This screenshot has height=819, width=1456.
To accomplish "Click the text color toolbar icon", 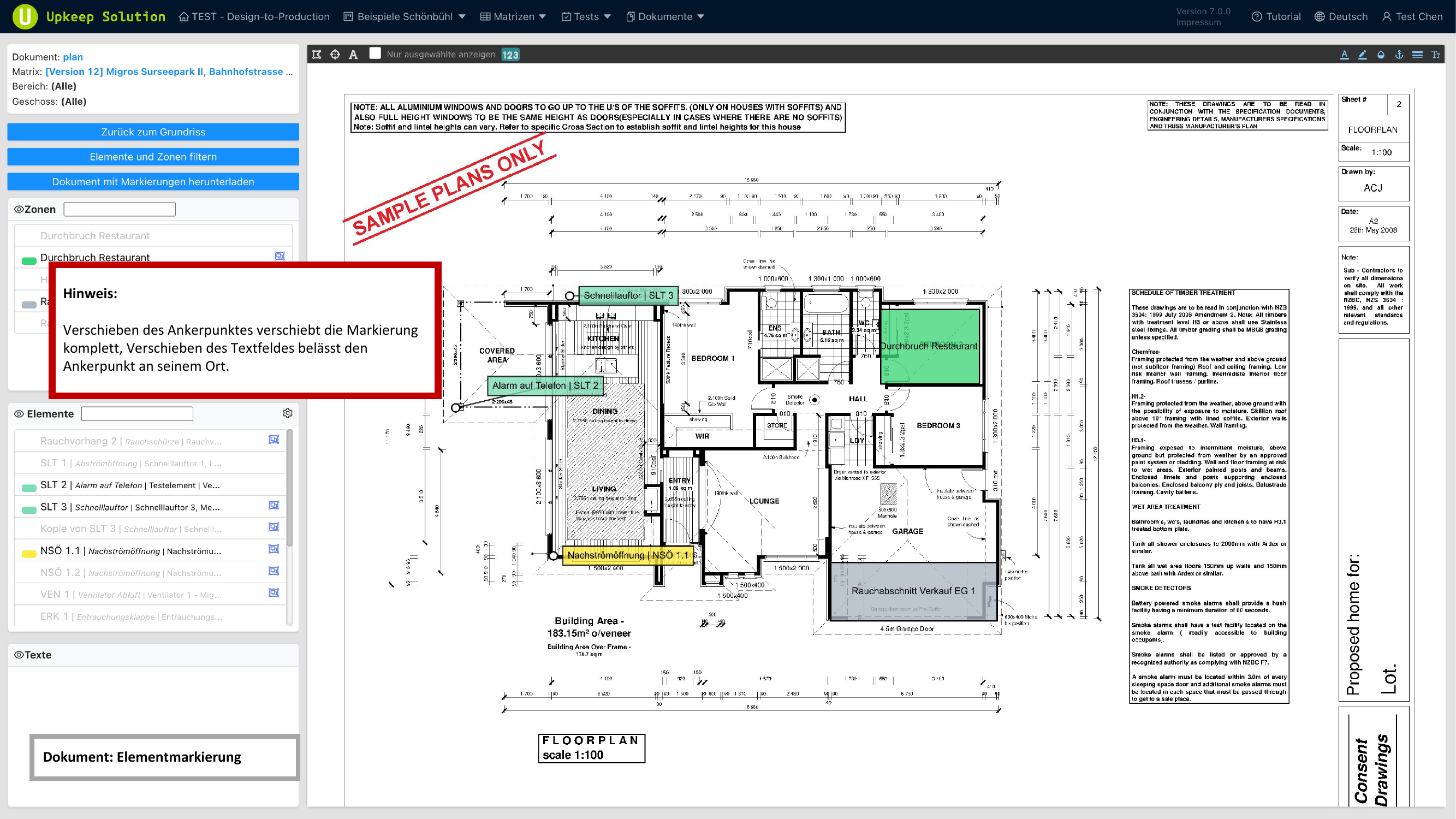I will coord(1345,54).
